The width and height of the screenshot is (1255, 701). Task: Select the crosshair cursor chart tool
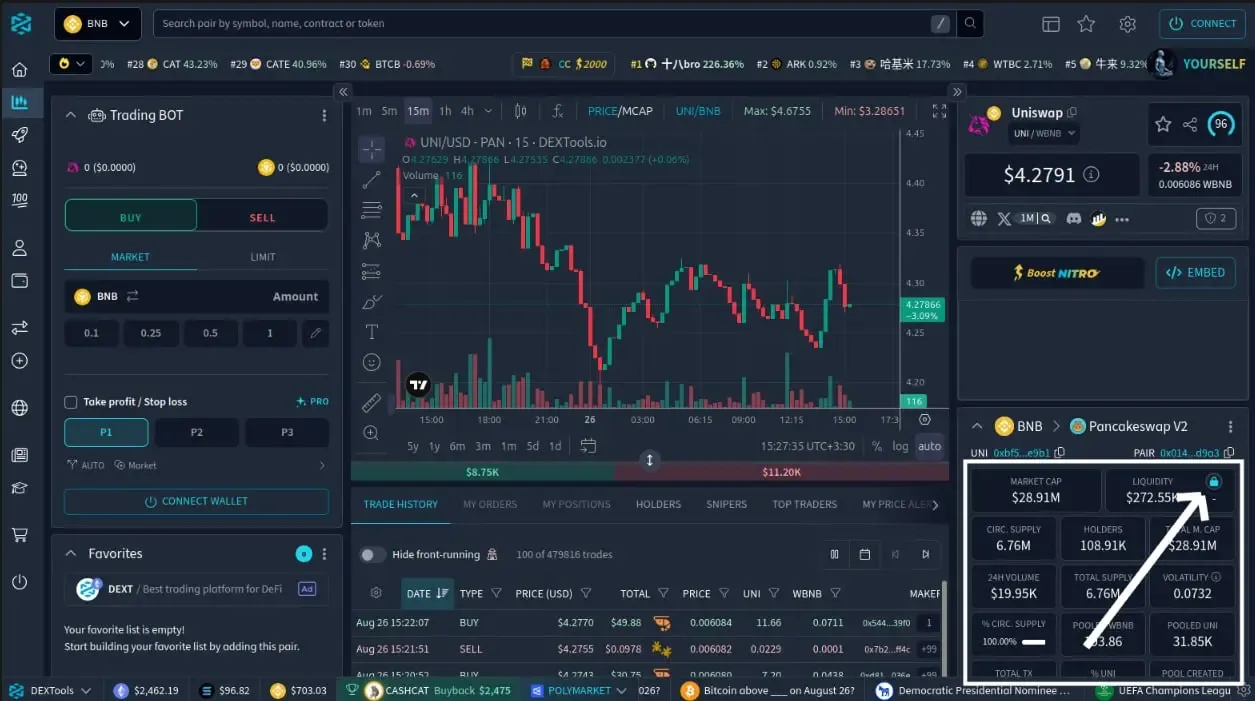[x=372, y=150]
